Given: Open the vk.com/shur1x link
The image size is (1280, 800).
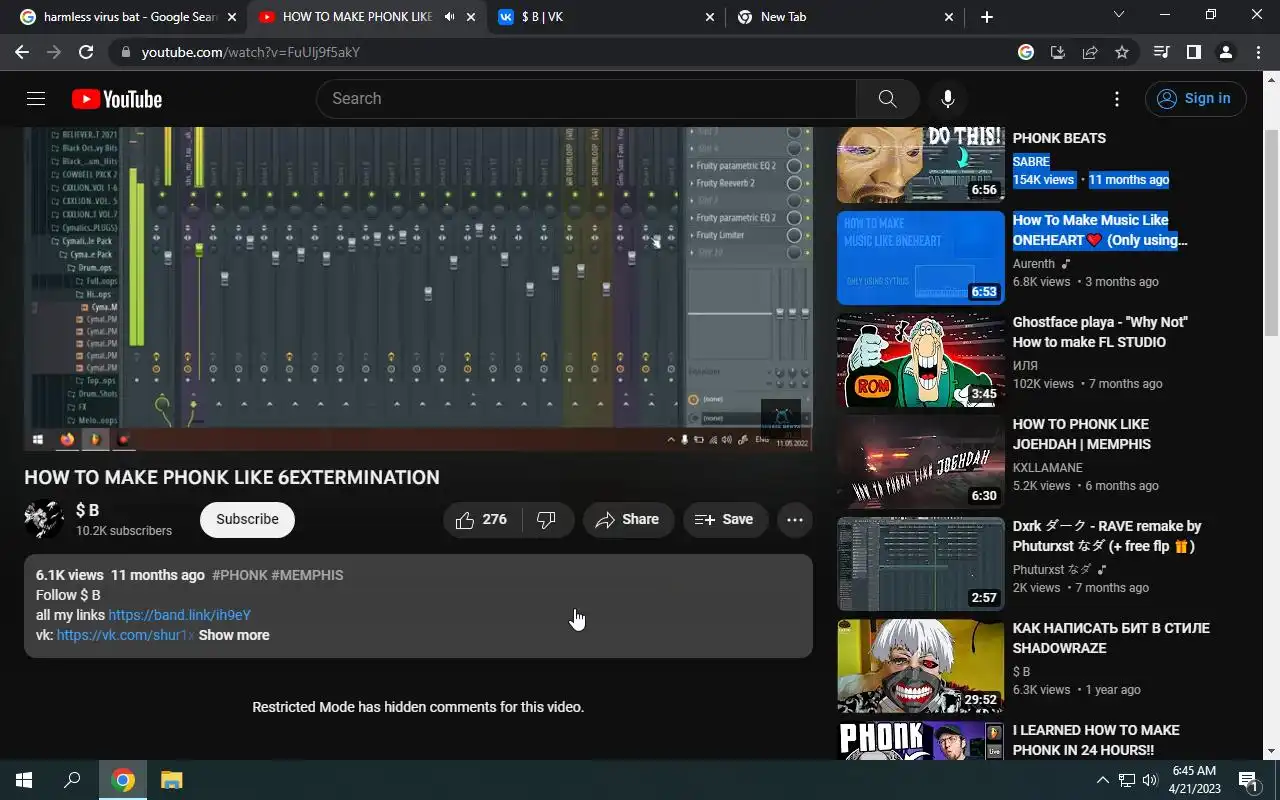Looking at the screenshot, I should (125, 635).
